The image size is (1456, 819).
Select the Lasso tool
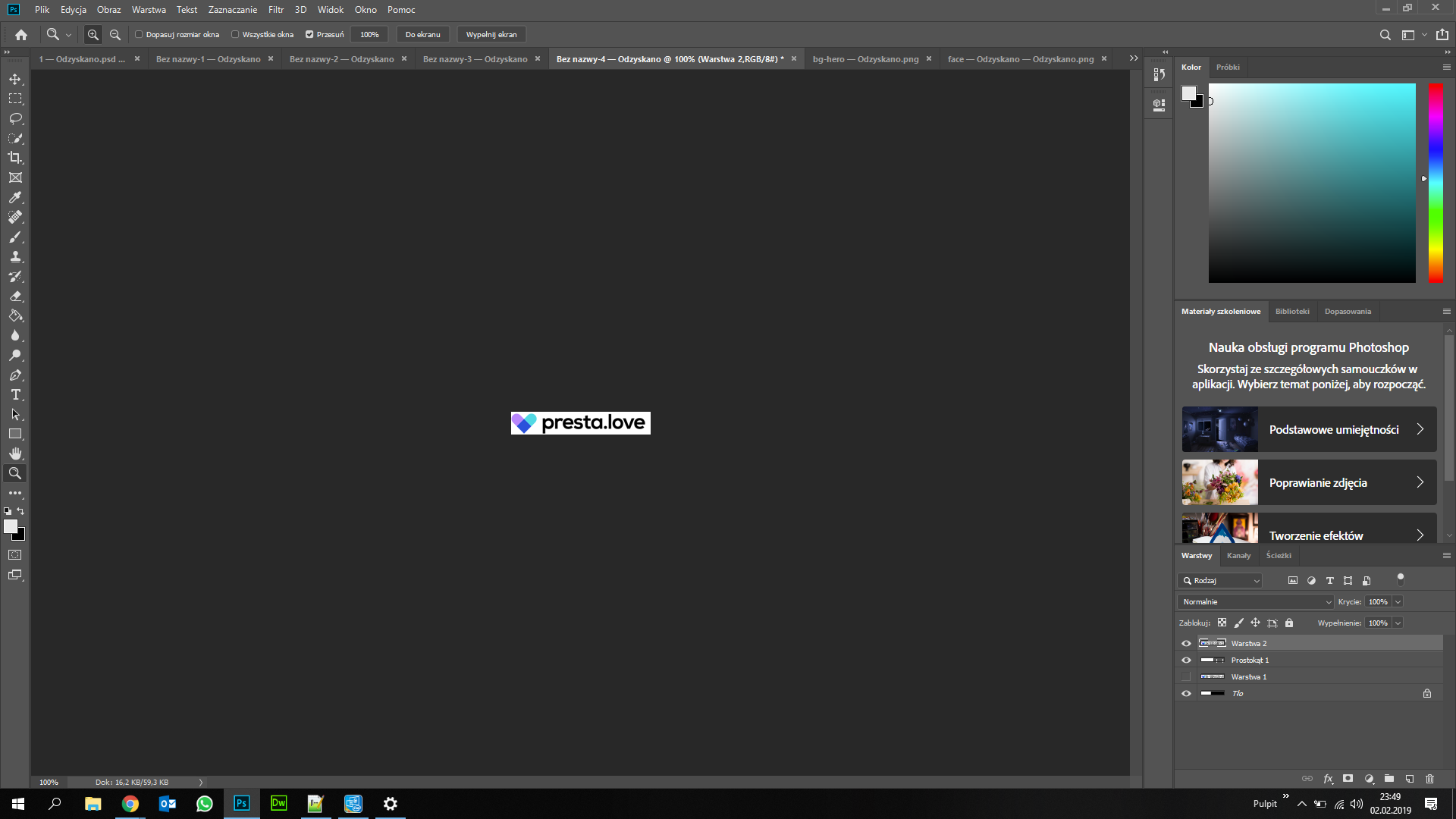pyautogui.click(x=15, y=119)
